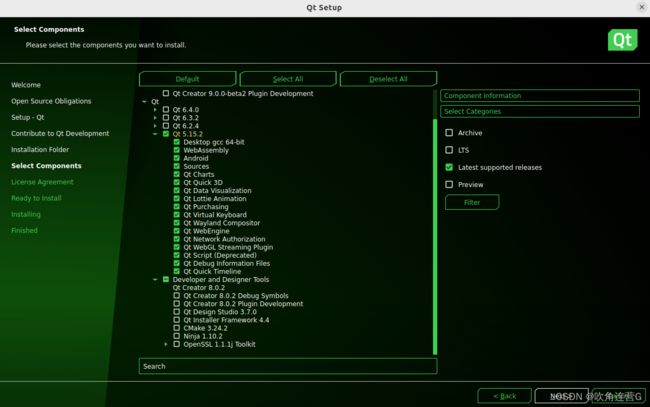This screenshot has height=407, width=650.
Task: Enable the Preview category
Action: pyautogui.click(x=449, y=184)
